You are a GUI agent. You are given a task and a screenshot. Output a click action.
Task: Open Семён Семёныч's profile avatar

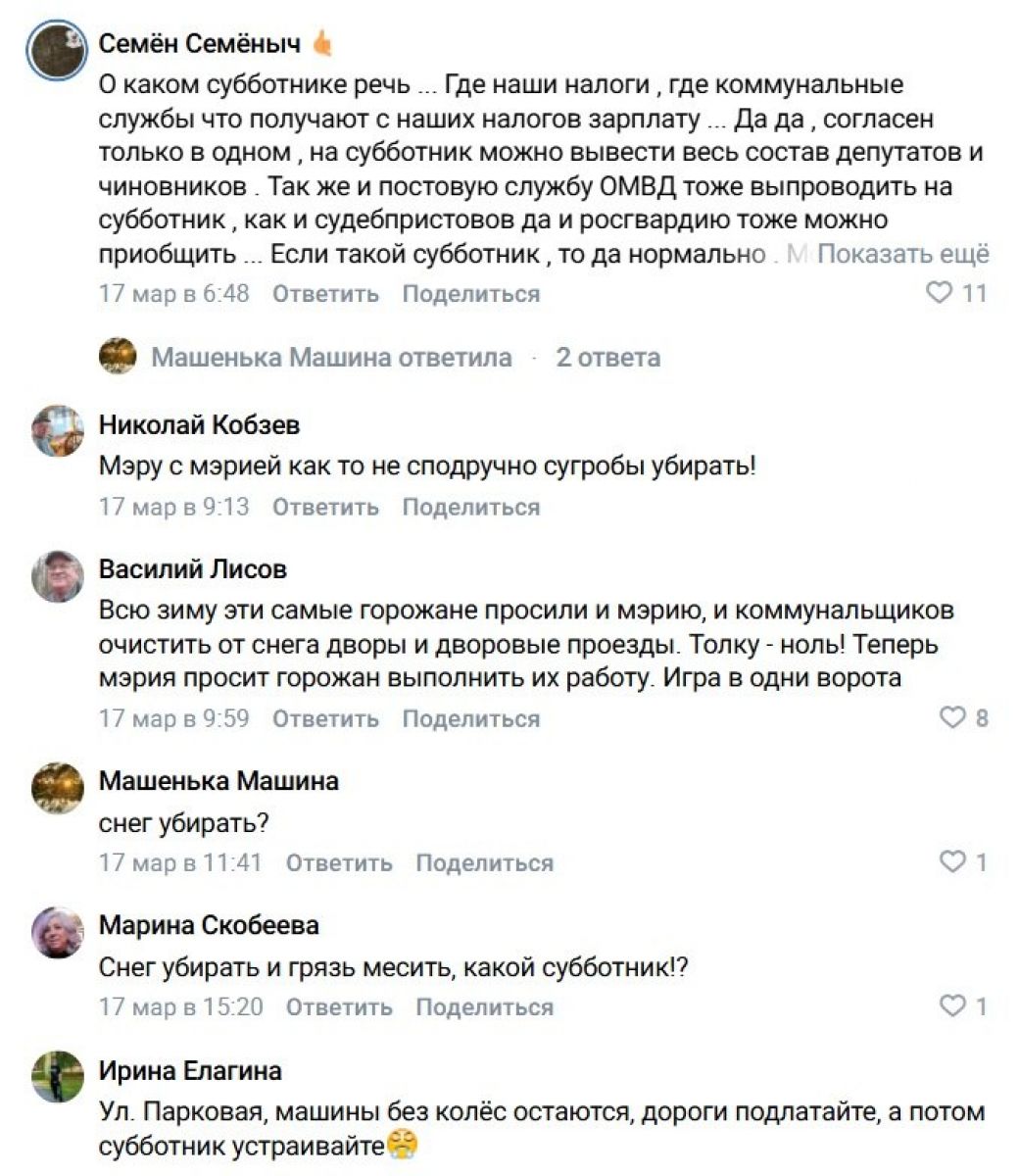coord(58,50)
